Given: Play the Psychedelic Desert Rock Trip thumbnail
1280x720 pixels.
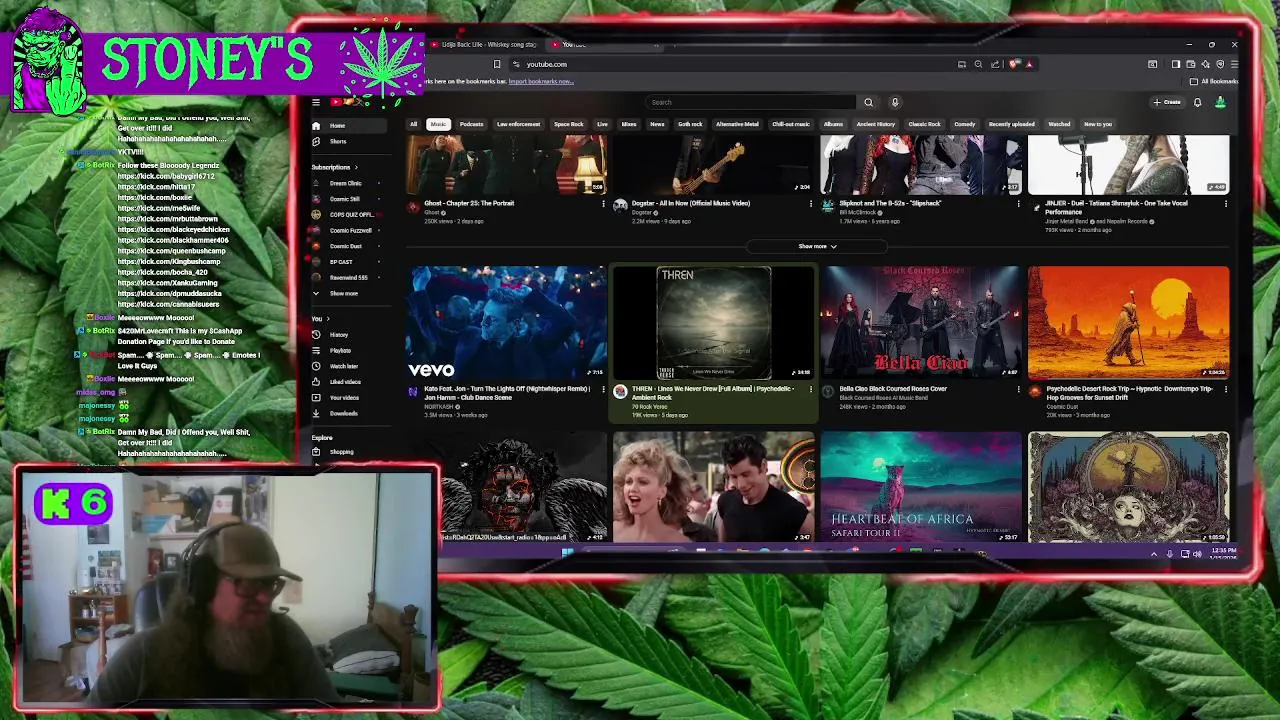Looking at the screenshot, I should pyautogui.click(x=1128, y=323).
